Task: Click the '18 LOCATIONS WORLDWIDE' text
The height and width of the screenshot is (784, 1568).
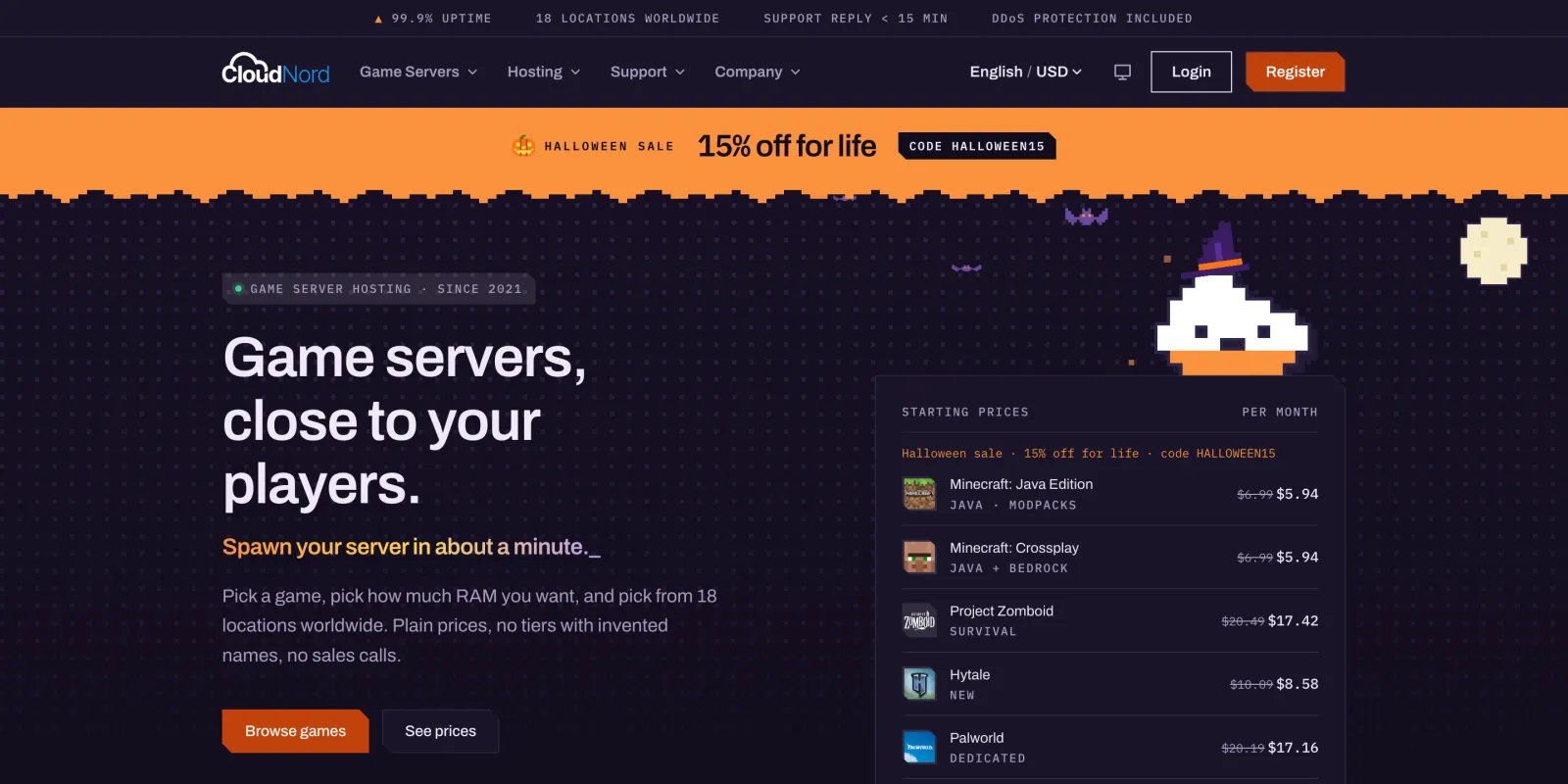Action: tap(627, 19)
